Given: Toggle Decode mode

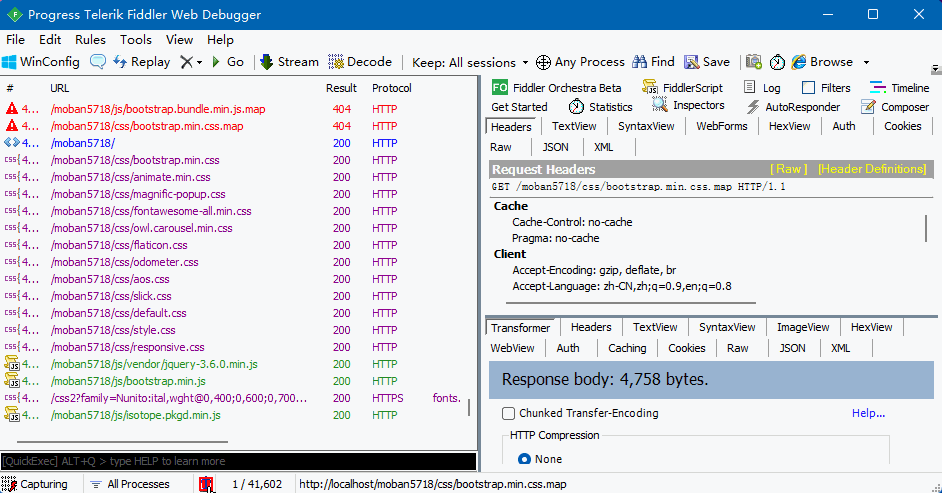Looking at the screenshot, I should click(360, 62).
